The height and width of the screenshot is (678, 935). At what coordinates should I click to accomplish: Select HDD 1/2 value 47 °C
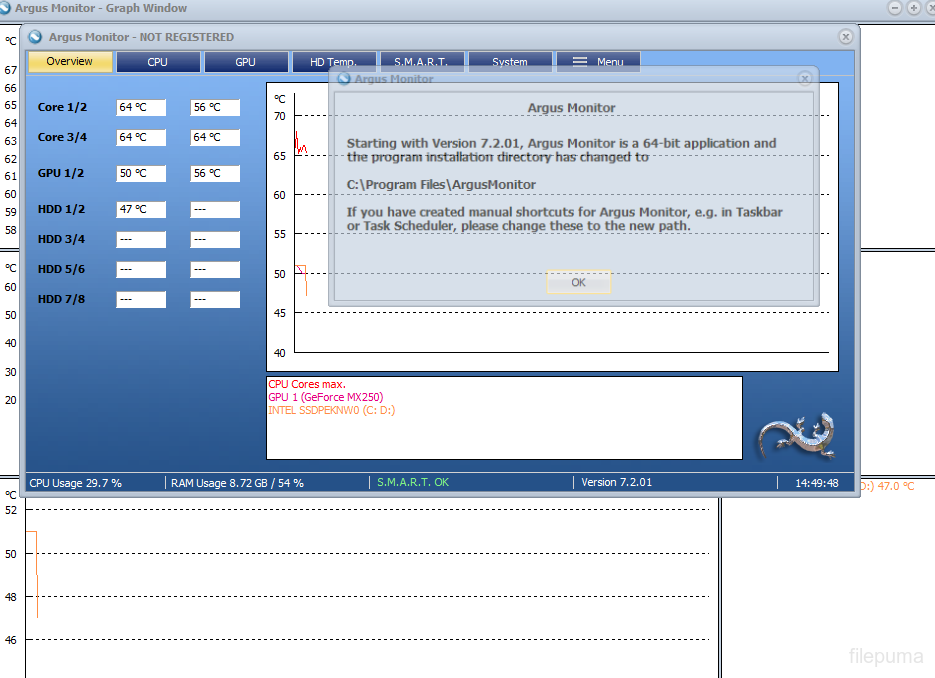click(141, 209)
